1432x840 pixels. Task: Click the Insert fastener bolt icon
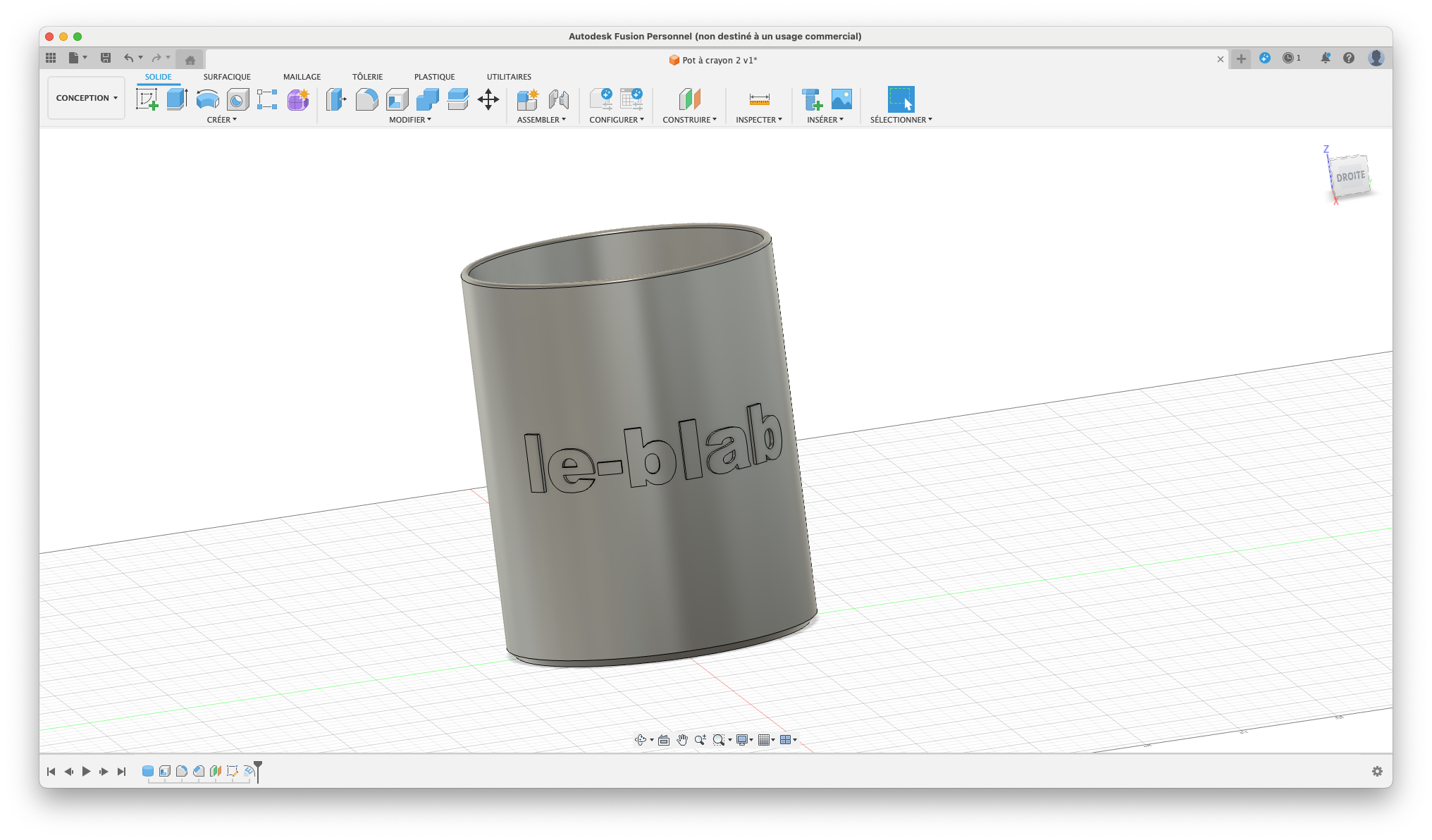pos(811,99)
